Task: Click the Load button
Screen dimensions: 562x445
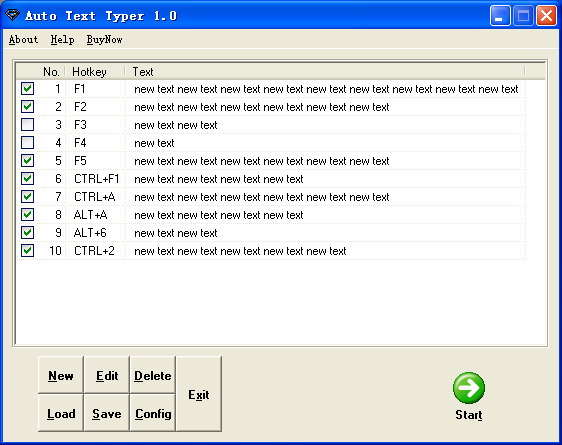Action: click(61, 413)
